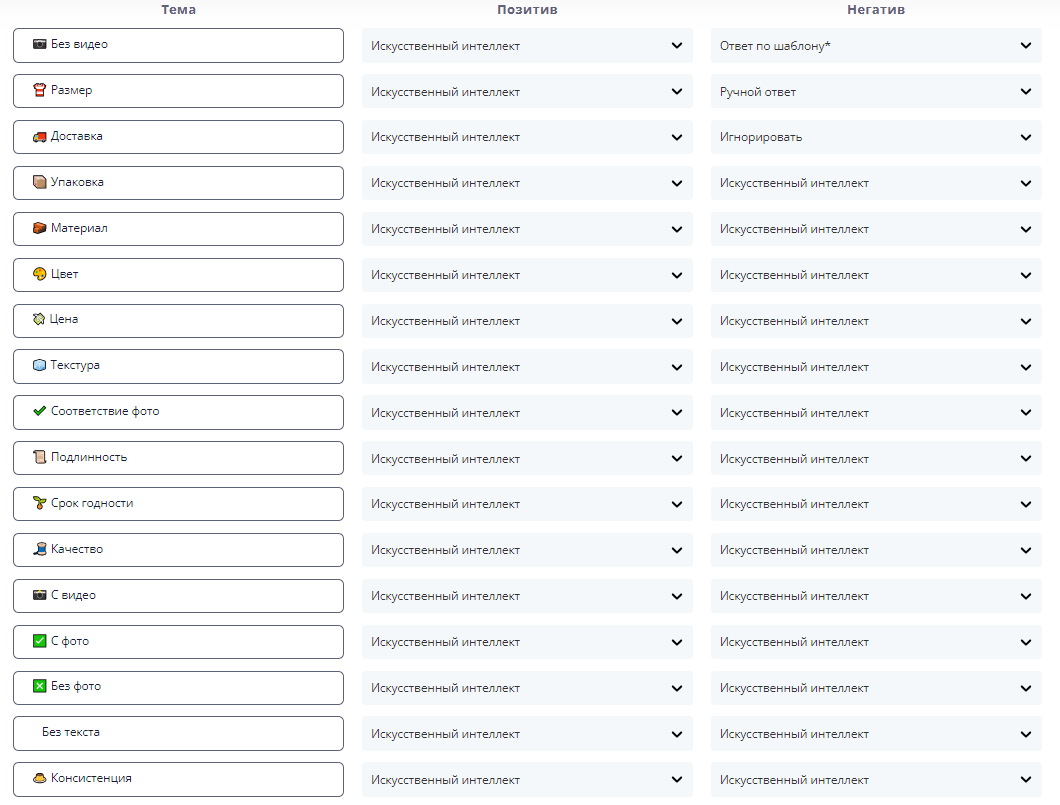Click the red shirt icon beside Размер
The height and width of the screenshot is (805, 1060).
[39, 91]
